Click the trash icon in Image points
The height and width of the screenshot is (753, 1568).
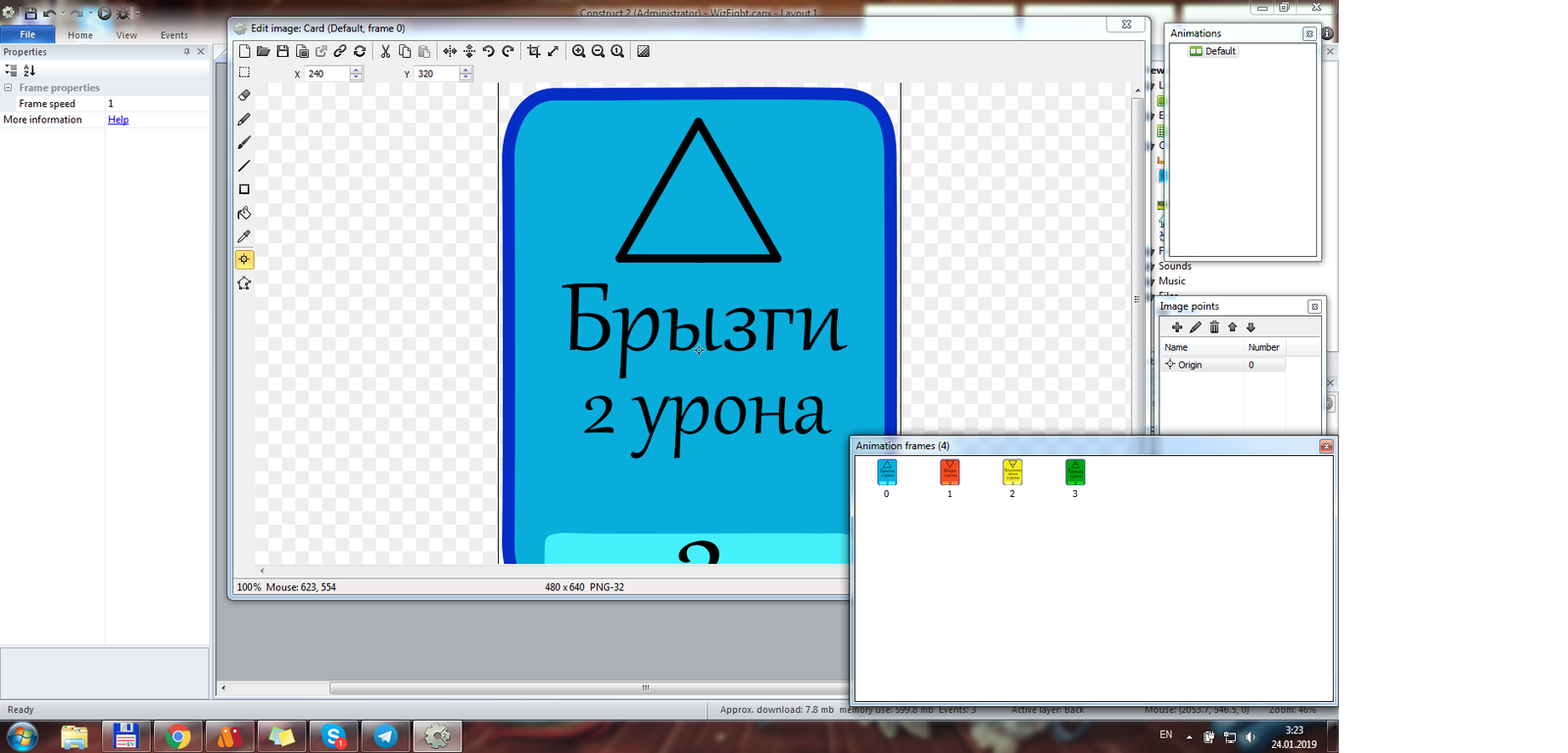click(1214, 327)
